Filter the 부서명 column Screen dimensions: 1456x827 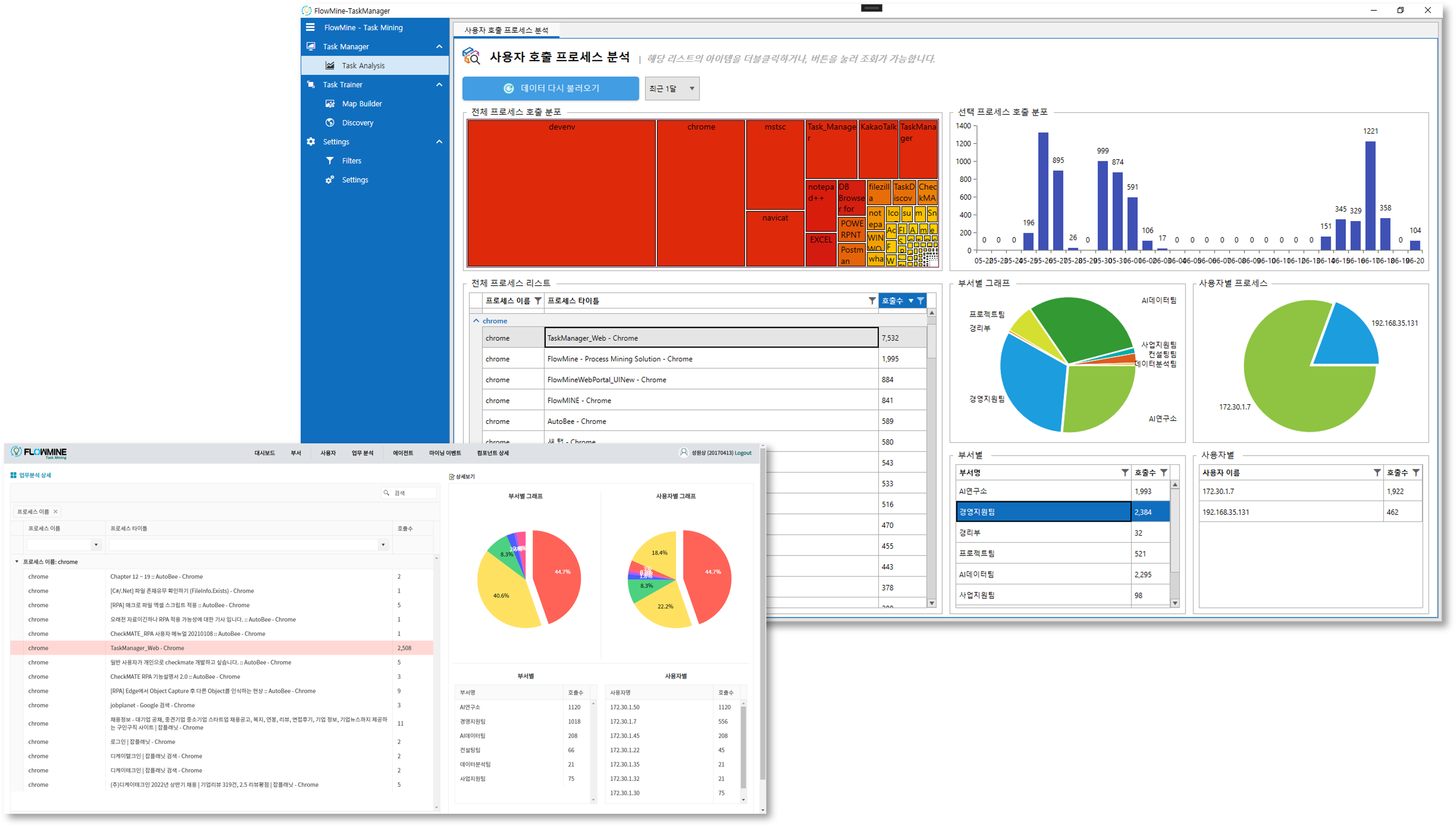pos(1124,473)
